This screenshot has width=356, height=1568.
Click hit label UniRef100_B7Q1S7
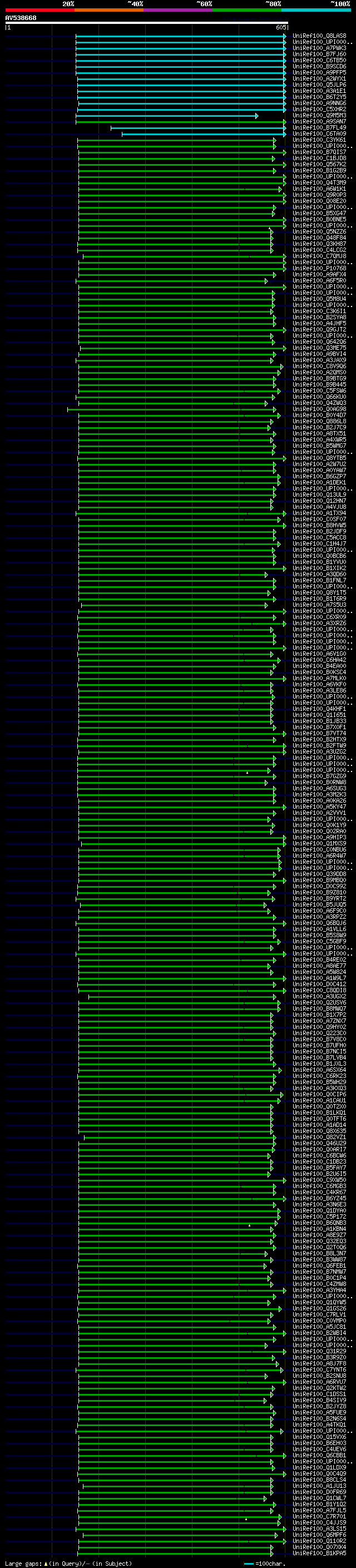[319, 152]
